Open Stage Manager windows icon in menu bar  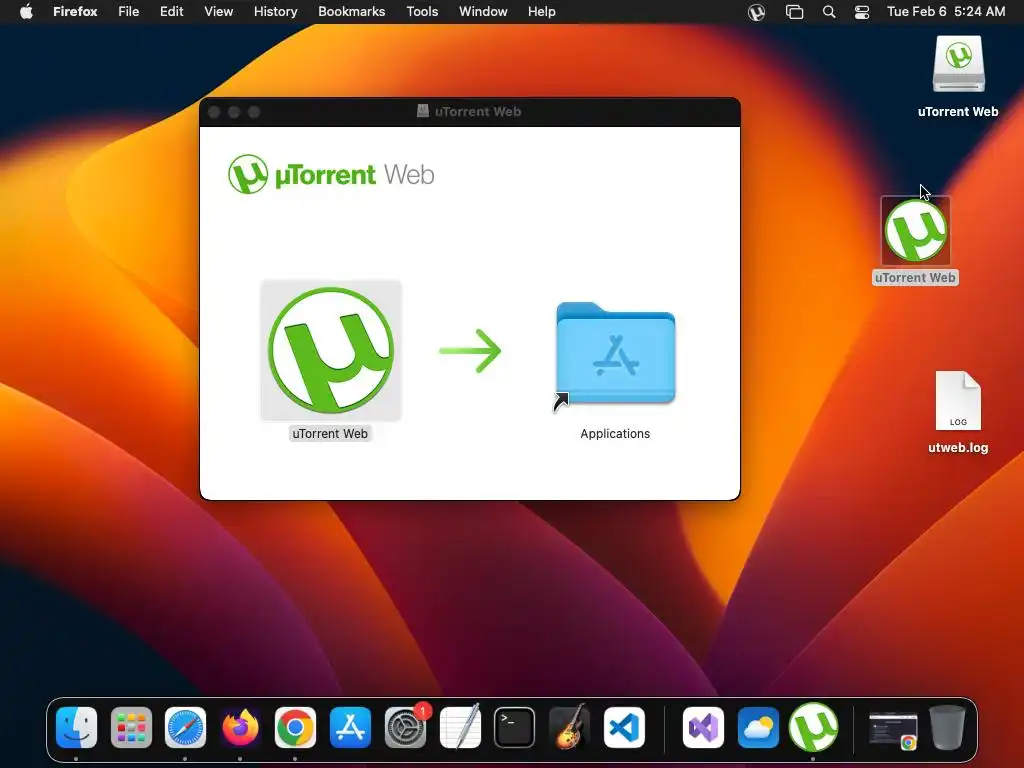click(x=794, y=12)
